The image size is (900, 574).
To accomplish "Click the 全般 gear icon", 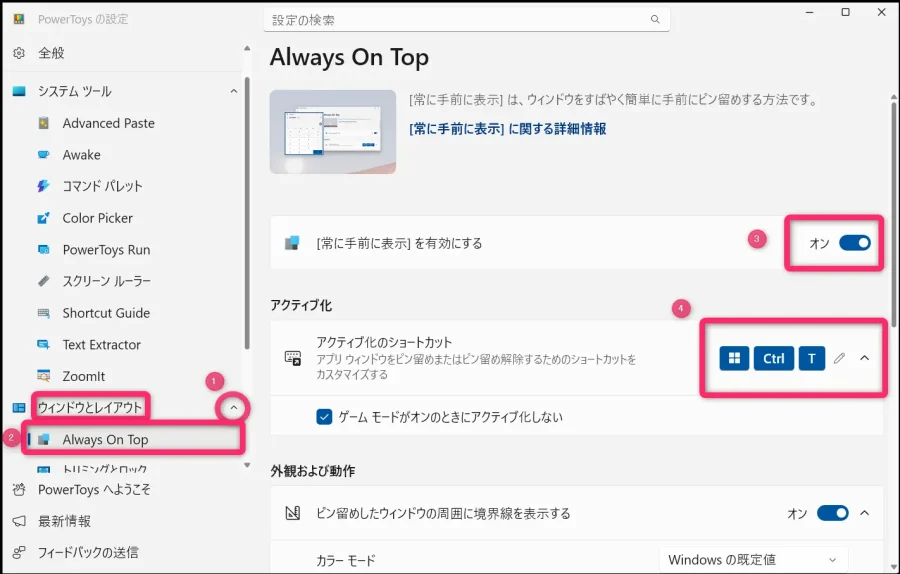I will (x=19, y=53).
